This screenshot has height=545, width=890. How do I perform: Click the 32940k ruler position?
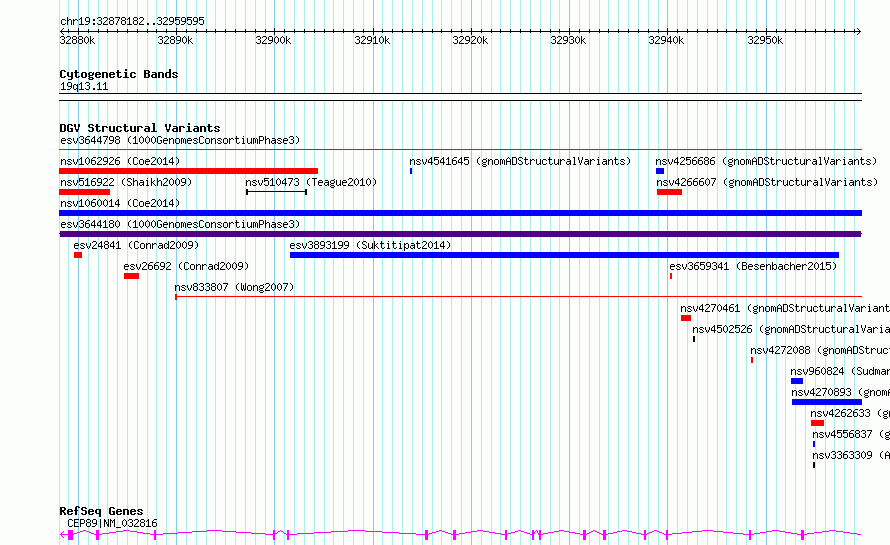click(x=666, y=40)
